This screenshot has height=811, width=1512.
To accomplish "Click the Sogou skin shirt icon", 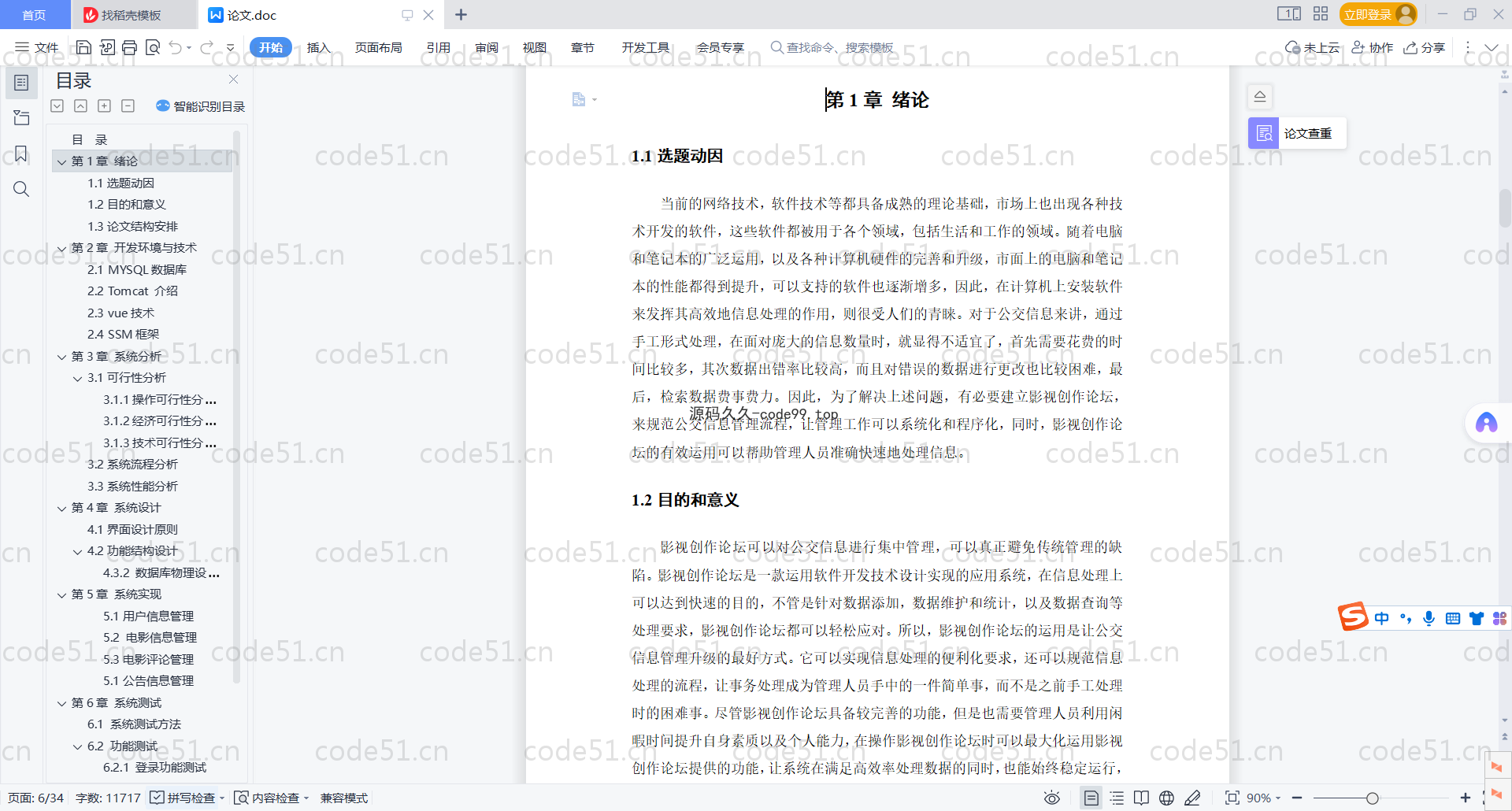I will click(1477, 618).
